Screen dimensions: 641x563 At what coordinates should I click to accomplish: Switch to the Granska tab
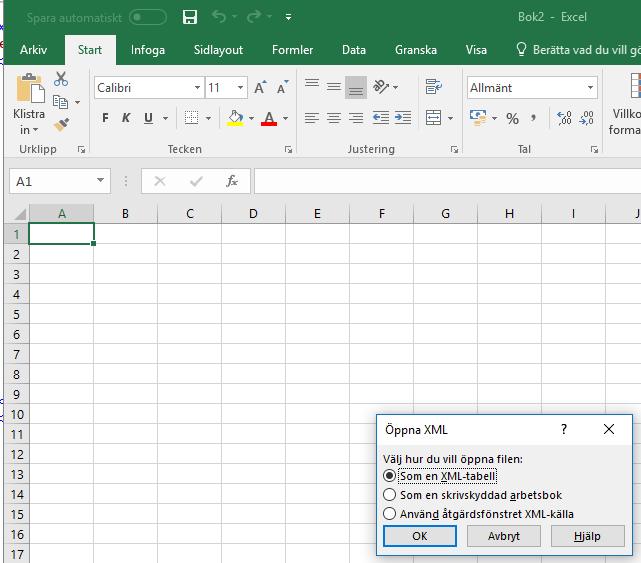416,50
